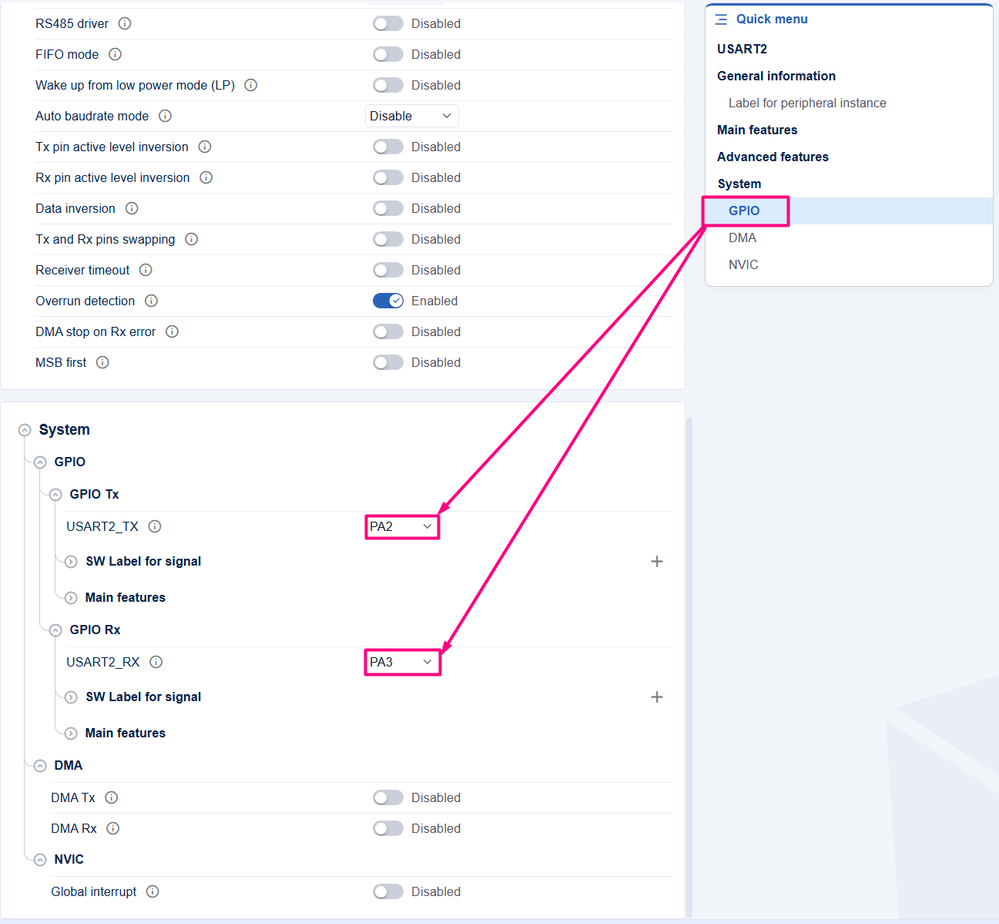Click the Quick menu hamburger icon

pos(721,20)
